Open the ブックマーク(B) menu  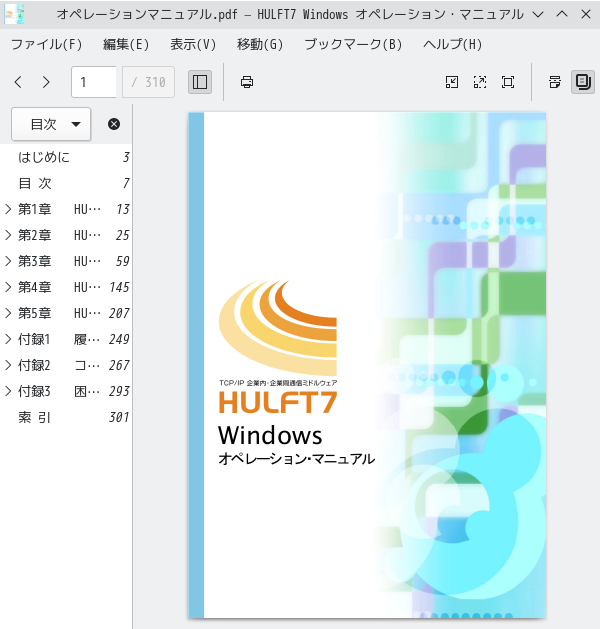pyautogui.click(x=353, y=44)
